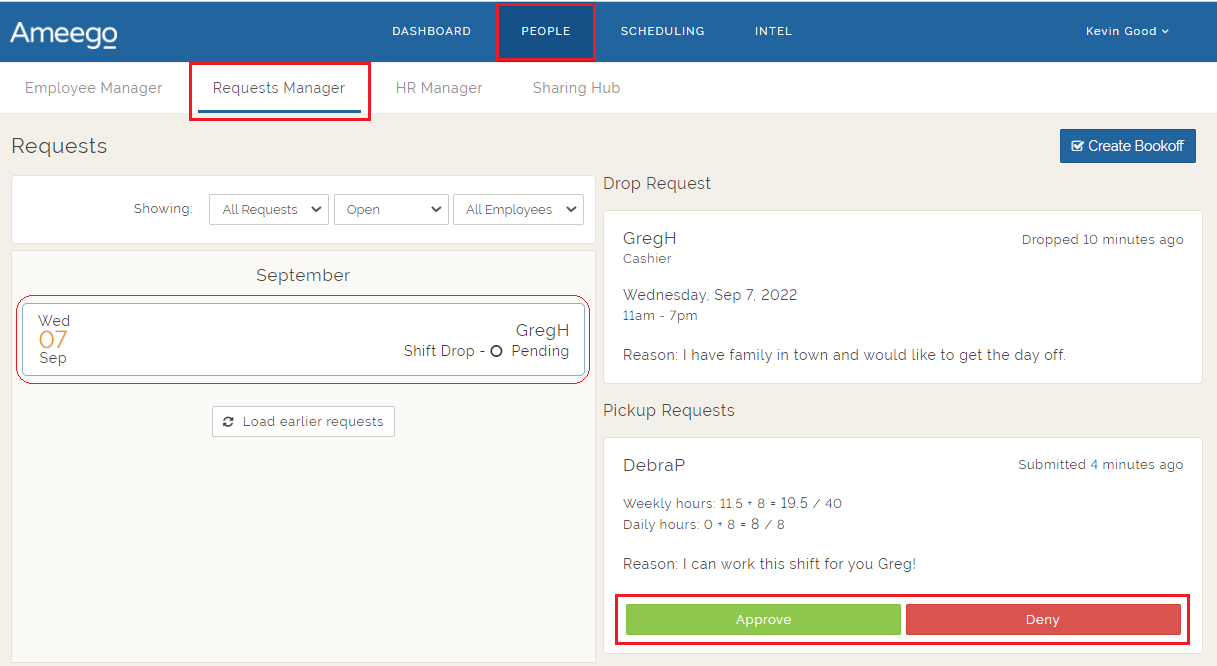
Task: Select the People section
Action: [545, 31]
